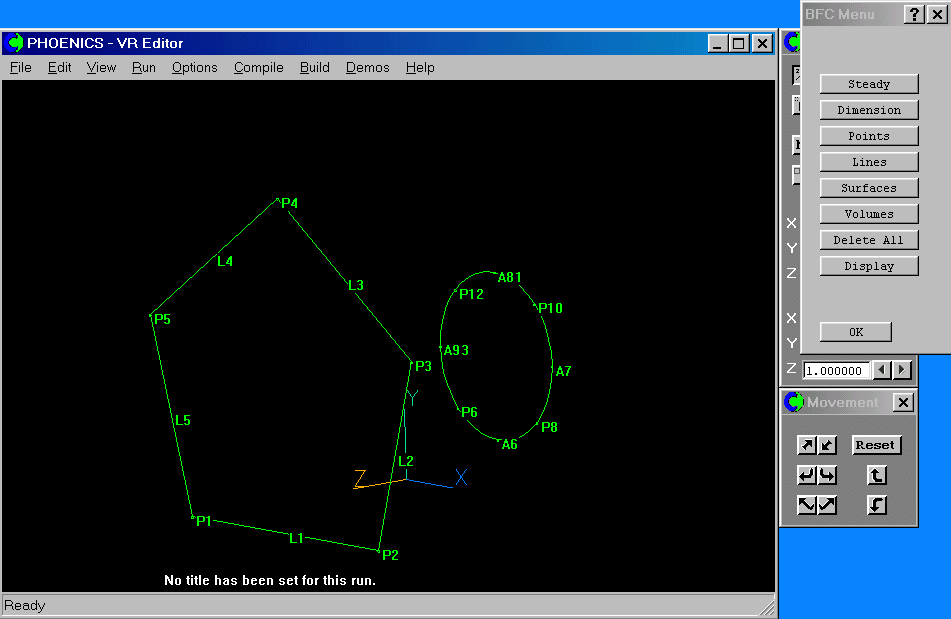This screenshot has width=951, height=619.
Task: Select the X axis on the side toolbar
Action: coord(791,222)
